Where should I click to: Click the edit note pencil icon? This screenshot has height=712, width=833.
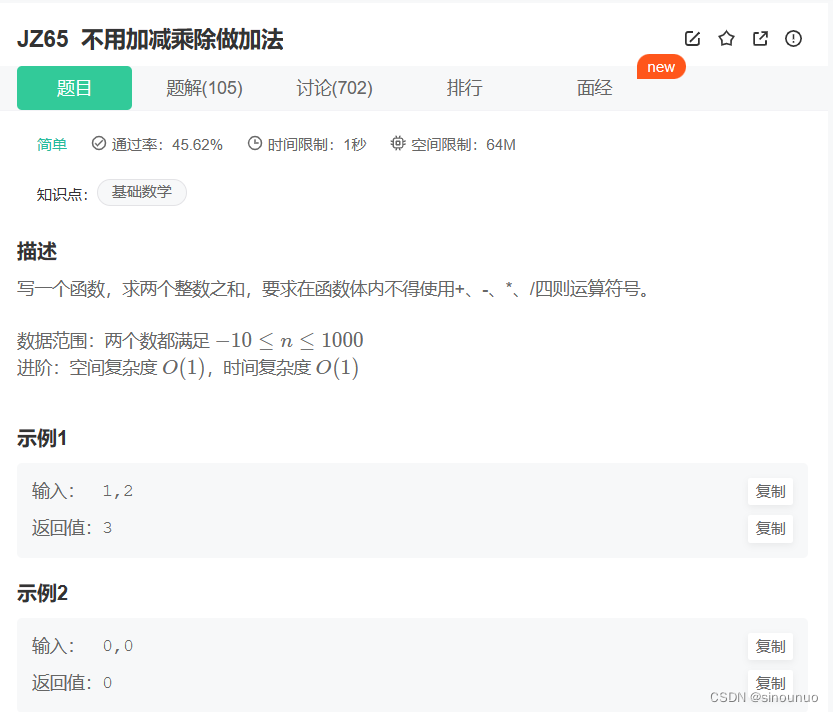(x=692, y=38)
